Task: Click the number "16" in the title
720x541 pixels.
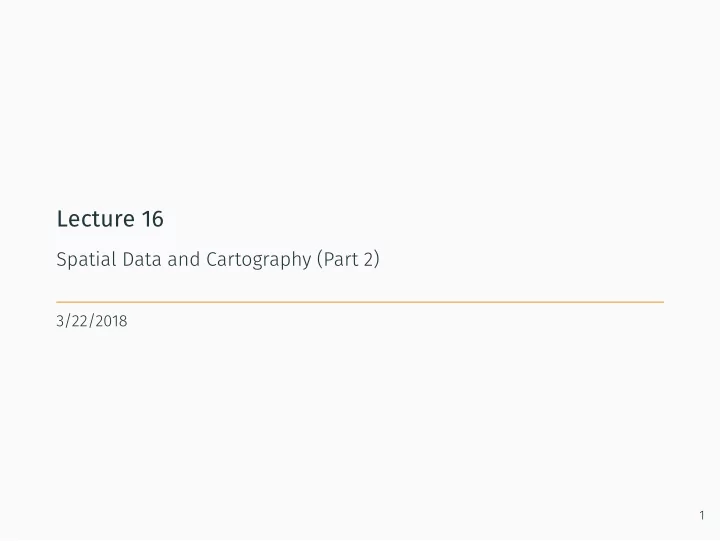Action: point(152,219)
